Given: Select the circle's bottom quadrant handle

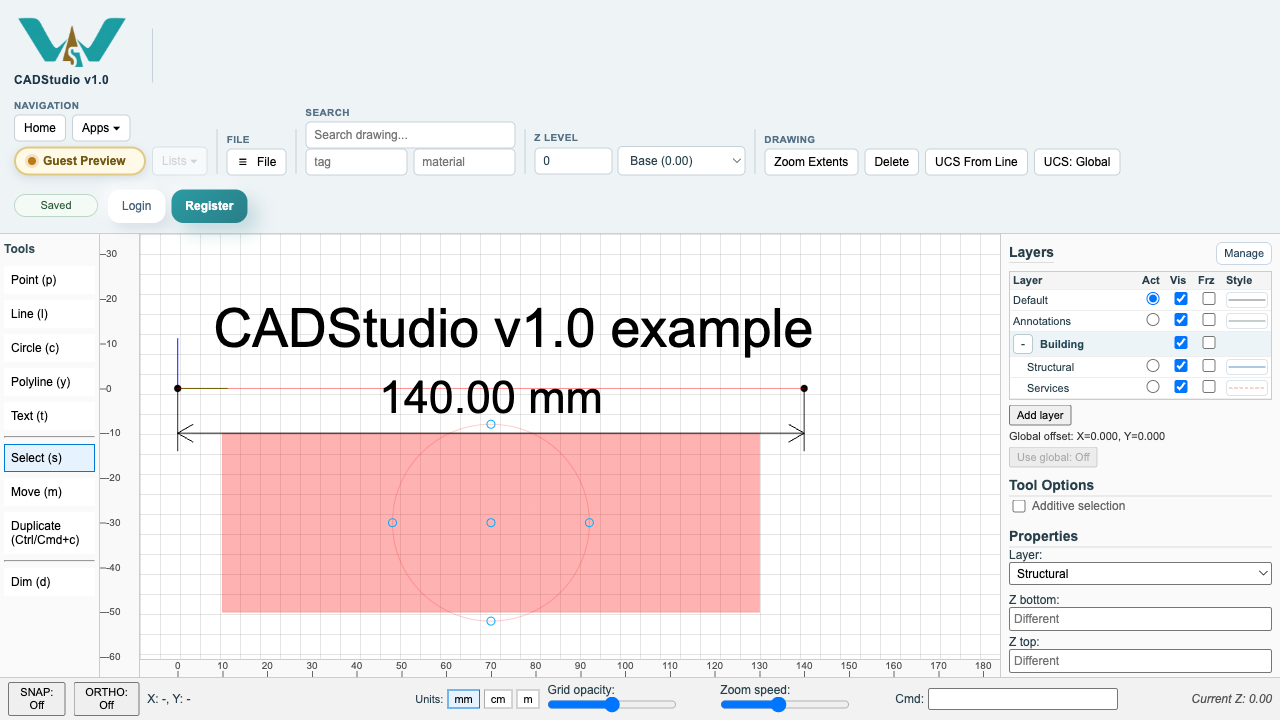Looking at the screenshot, I should [x=491, y=621].
